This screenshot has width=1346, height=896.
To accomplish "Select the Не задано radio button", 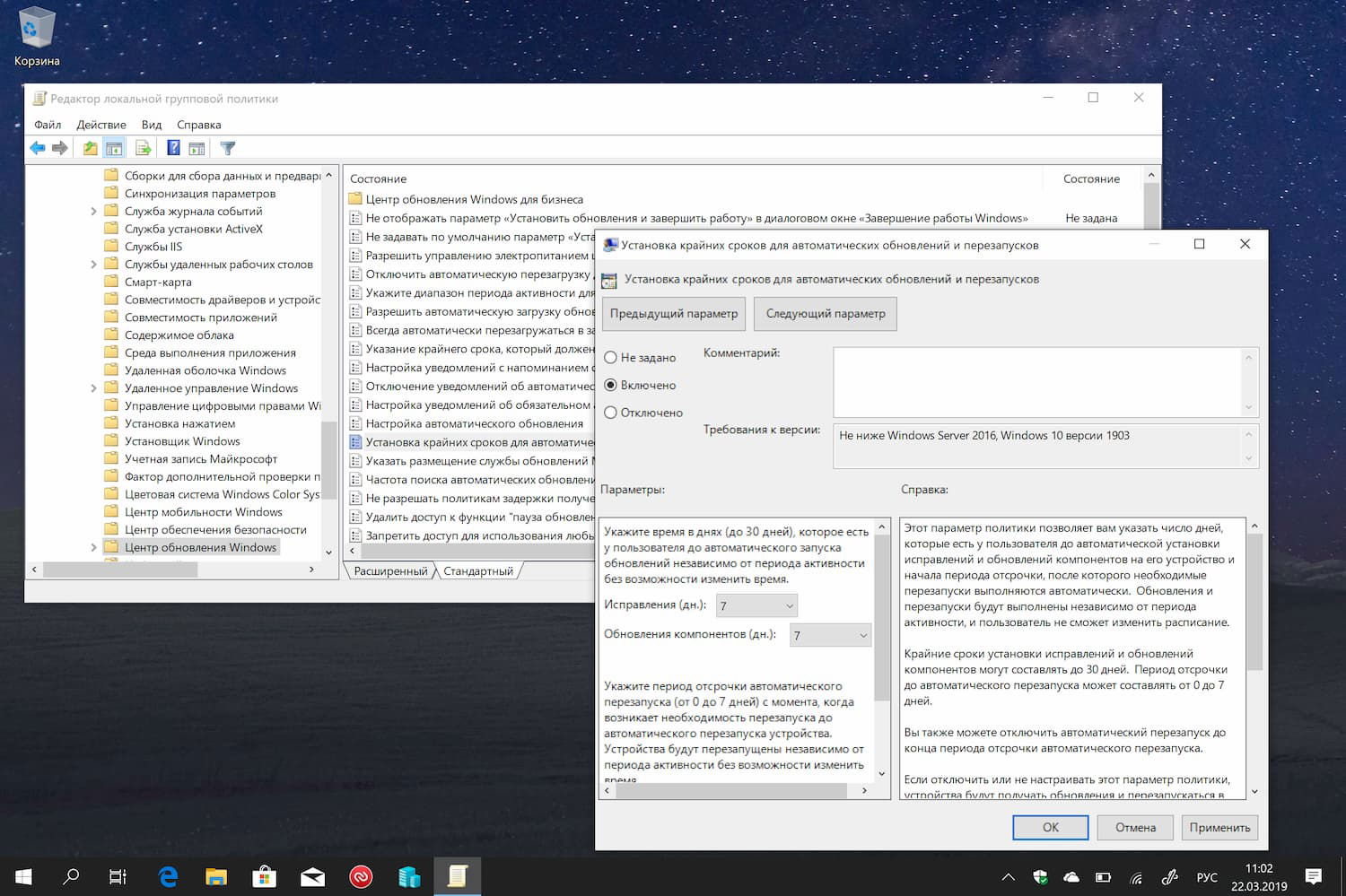I will coord(610,357).
